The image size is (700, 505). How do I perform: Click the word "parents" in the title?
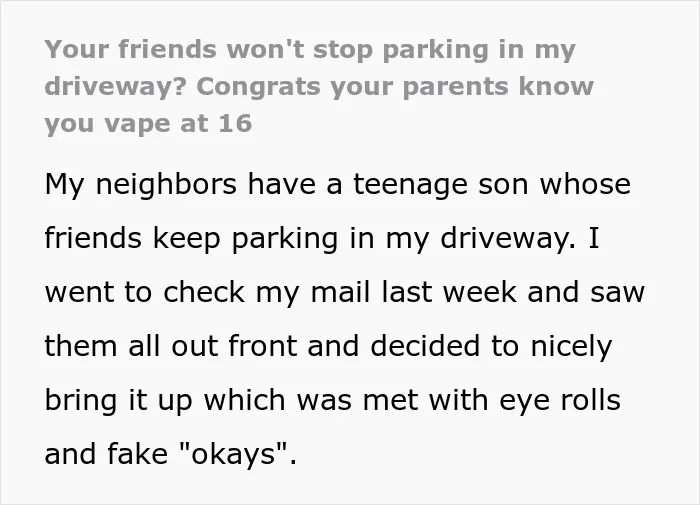455,87
